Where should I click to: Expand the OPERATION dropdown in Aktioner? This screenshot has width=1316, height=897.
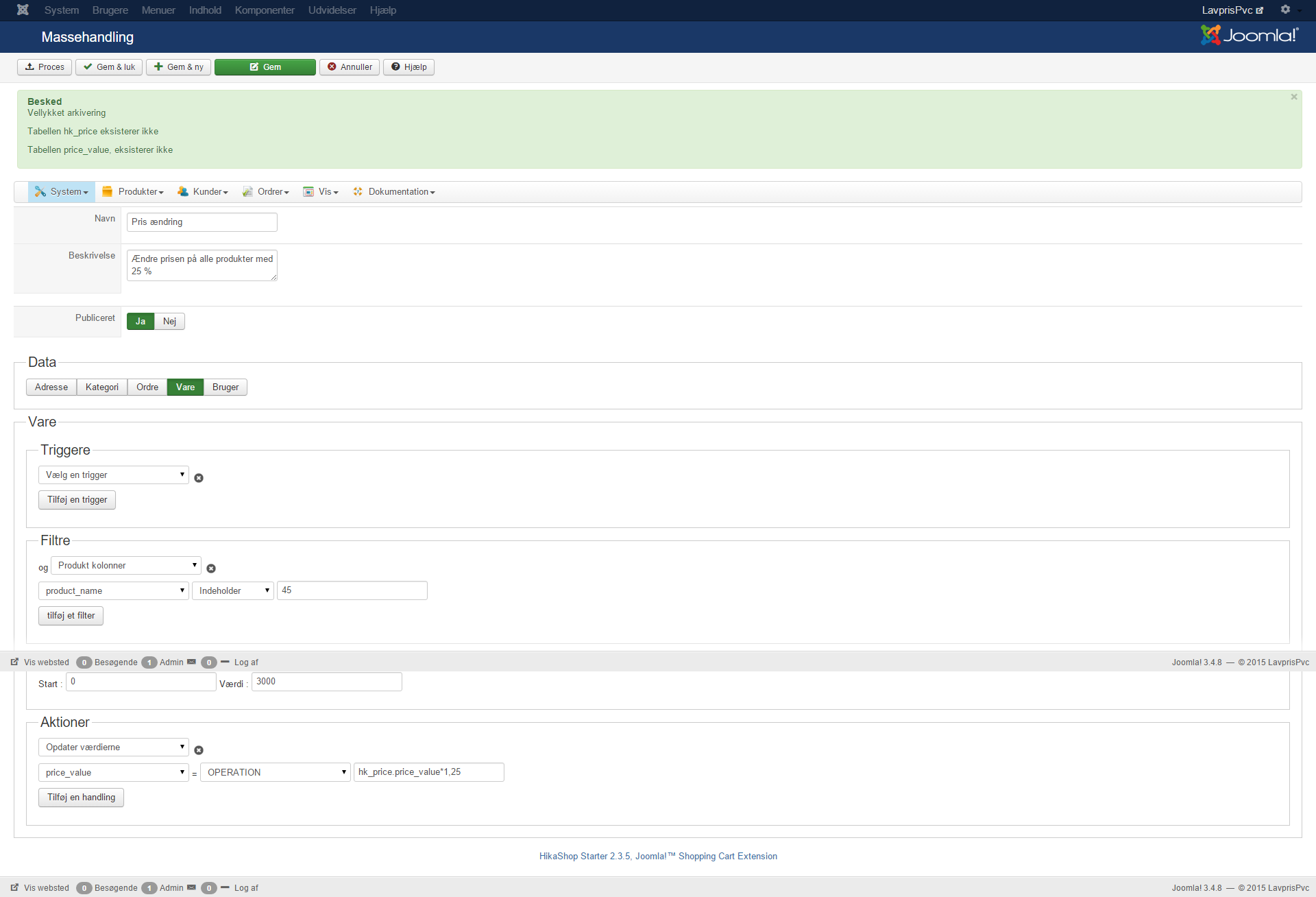click(x=276, y=773)
